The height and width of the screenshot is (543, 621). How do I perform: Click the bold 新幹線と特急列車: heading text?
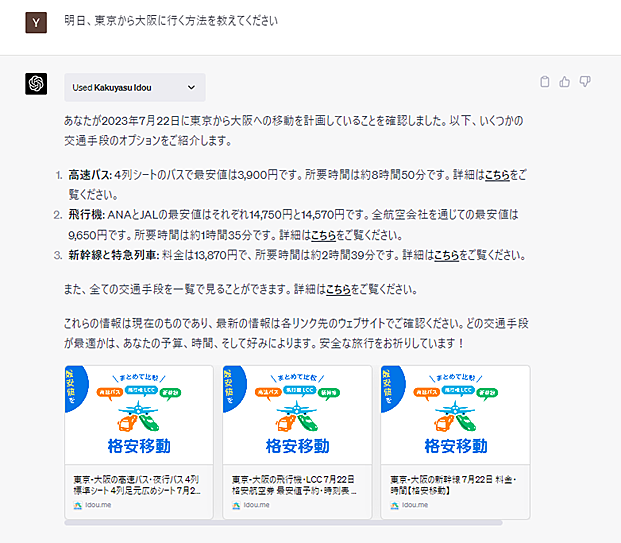coord(114,255)
